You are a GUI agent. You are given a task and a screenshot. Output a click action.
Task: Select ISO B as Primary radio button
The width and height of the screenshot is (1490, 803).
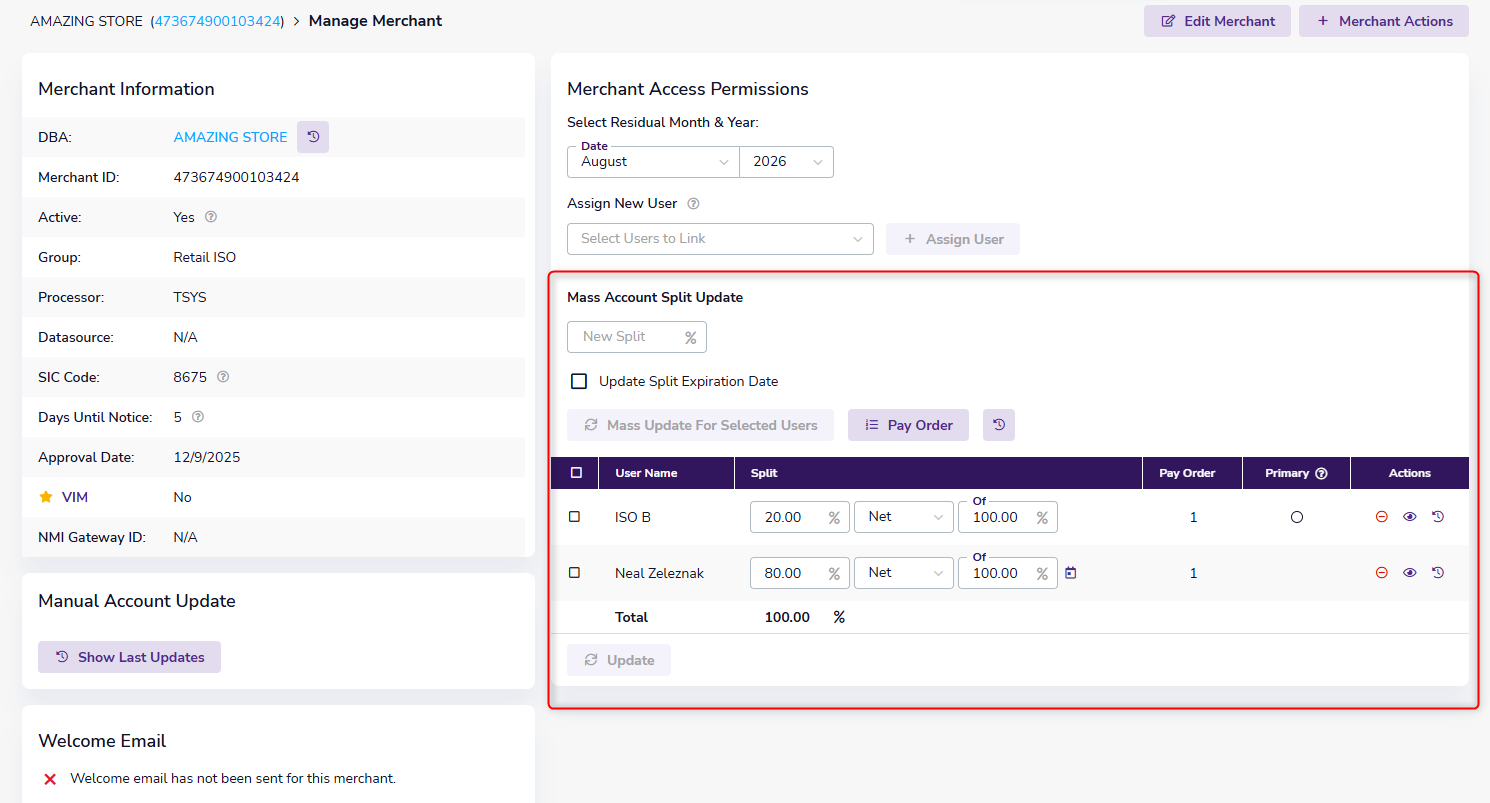(1297, 517)
